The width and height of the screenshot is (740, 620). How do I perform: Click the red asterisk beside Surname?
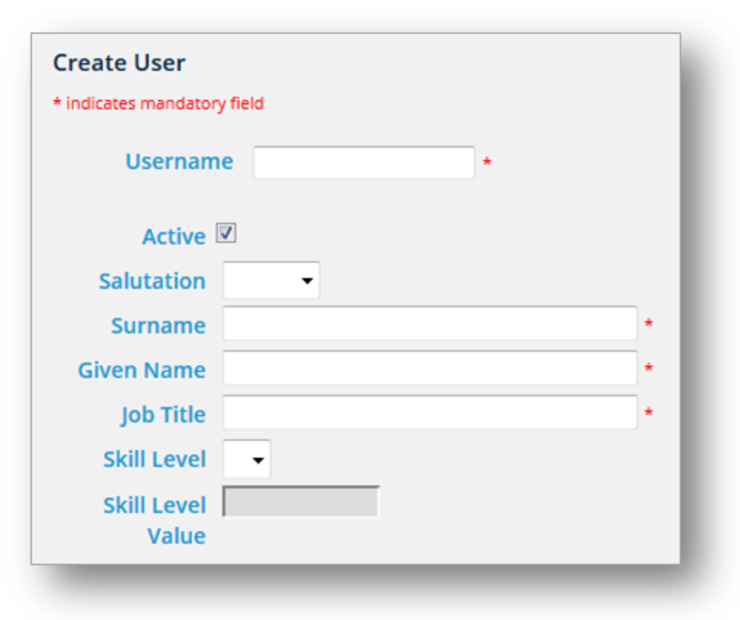pyautogui.click(x=649, y=323)
